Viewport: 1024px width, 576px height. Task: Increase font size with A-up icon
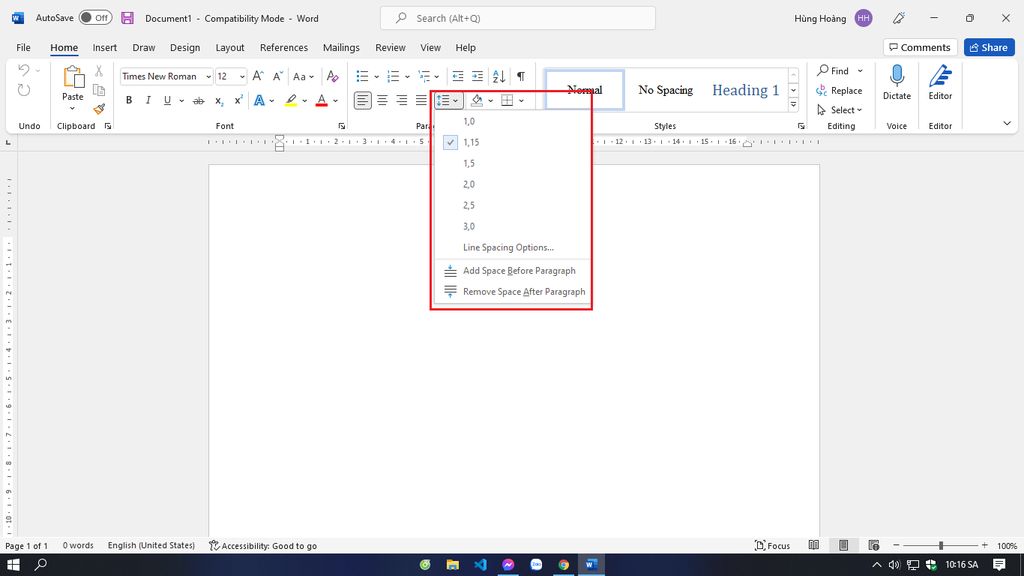pyautogui.click(x=258, y=76)
